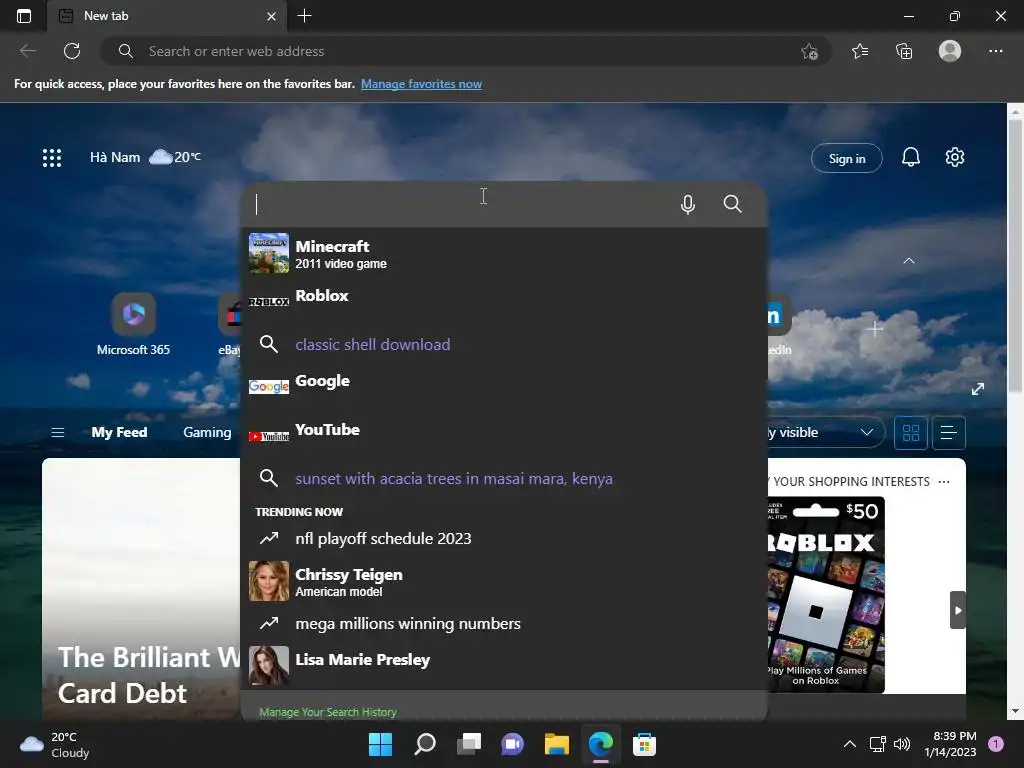Image resolution: width=1024 pixels, height=768 pixels.
Task: Refresh the page
Action: (72, 51)
